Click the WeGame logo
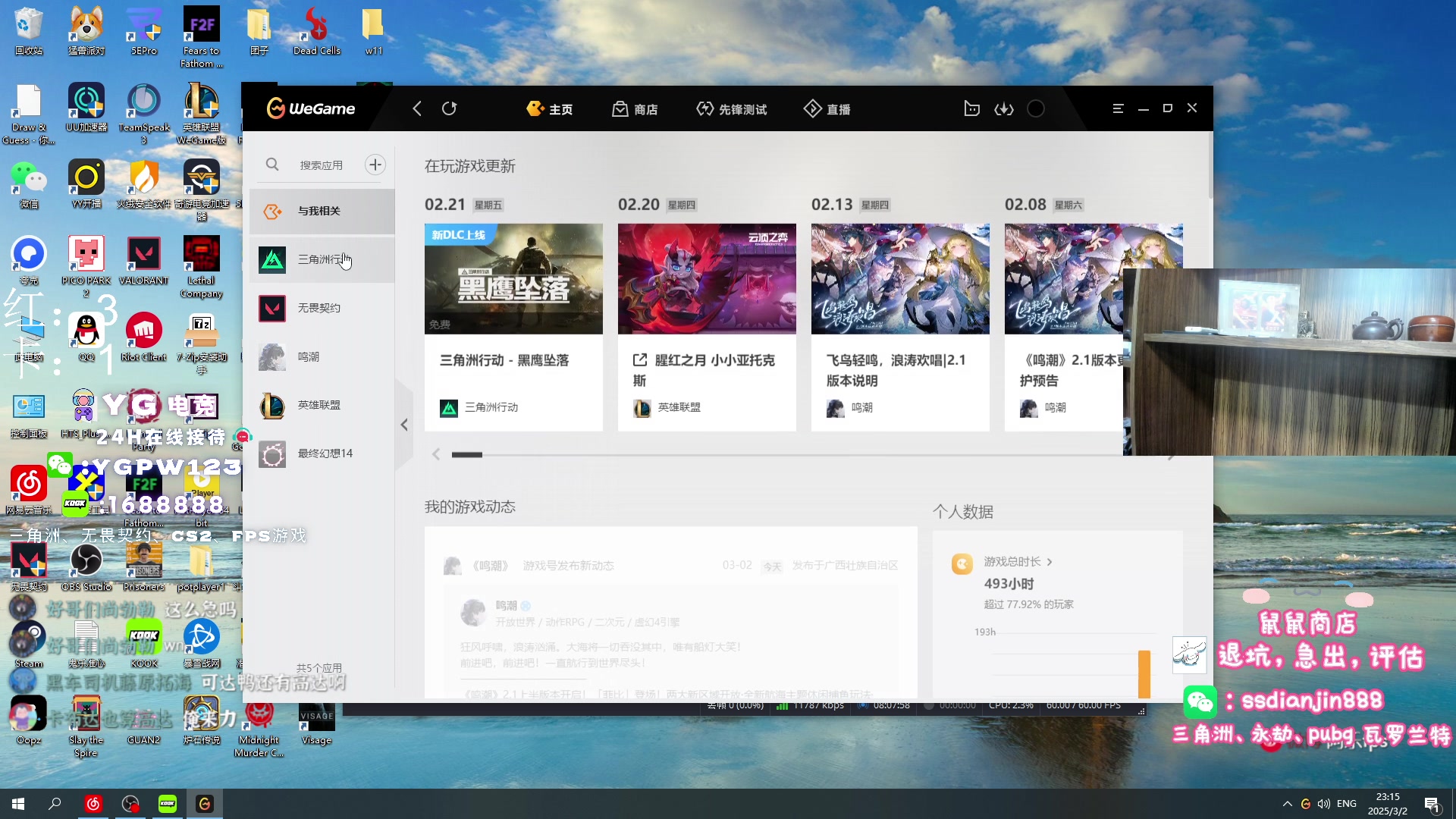The height and width of the screenshot is (819, 1456). click(311, 108)
